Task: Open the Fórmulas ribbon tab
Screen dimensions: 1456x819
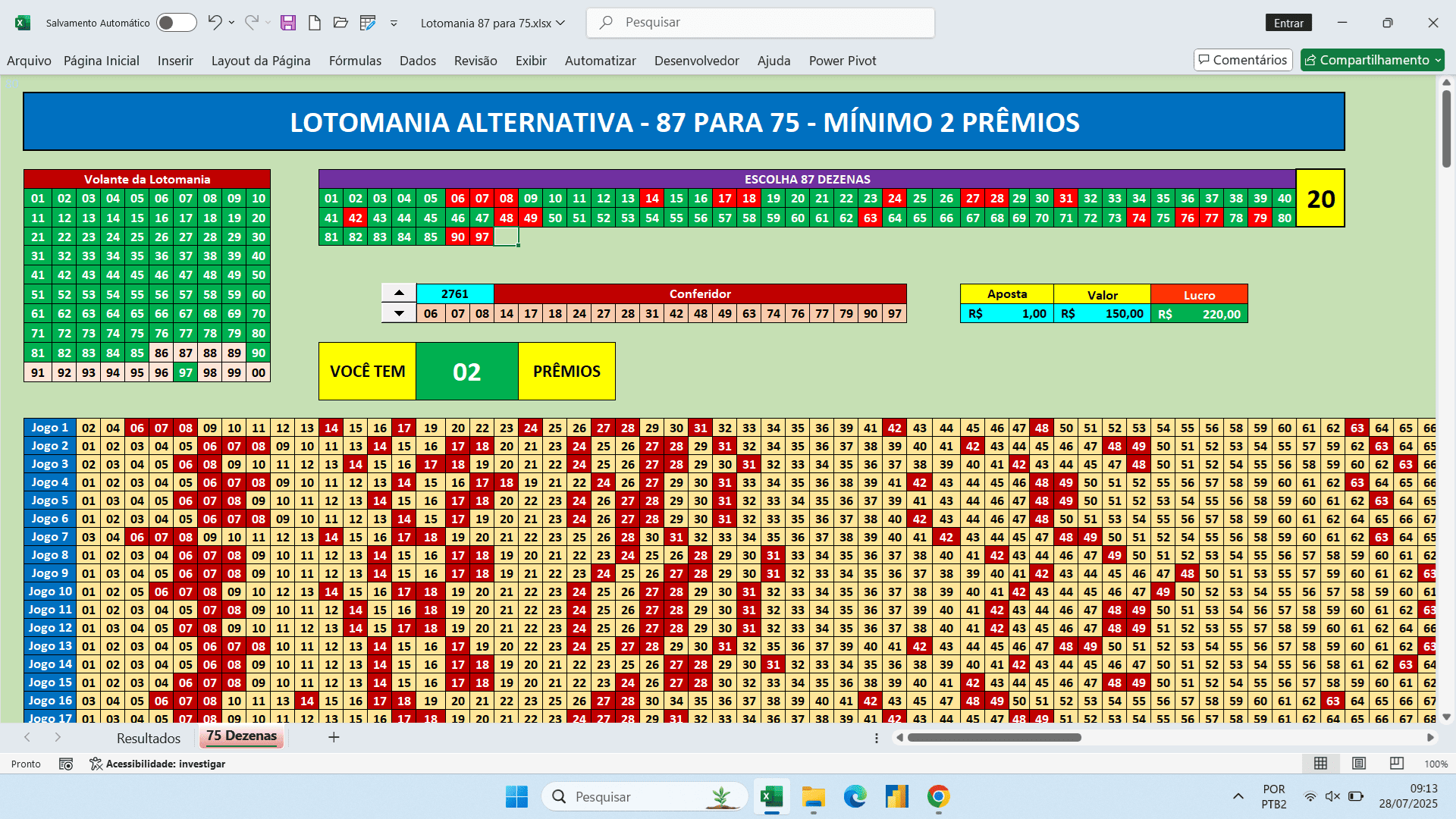Action: tap(355, 61)
